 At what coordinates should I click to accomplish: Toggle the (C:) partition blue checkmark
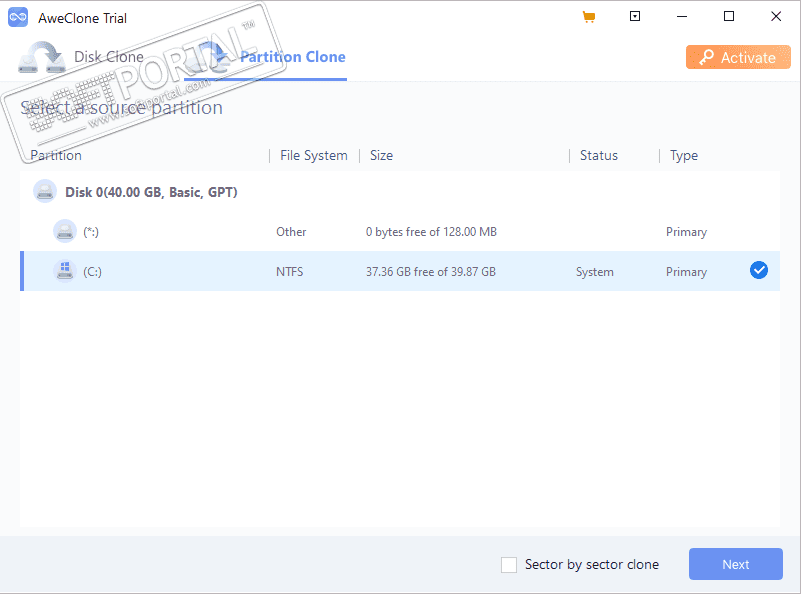click(x=759, y=270)
